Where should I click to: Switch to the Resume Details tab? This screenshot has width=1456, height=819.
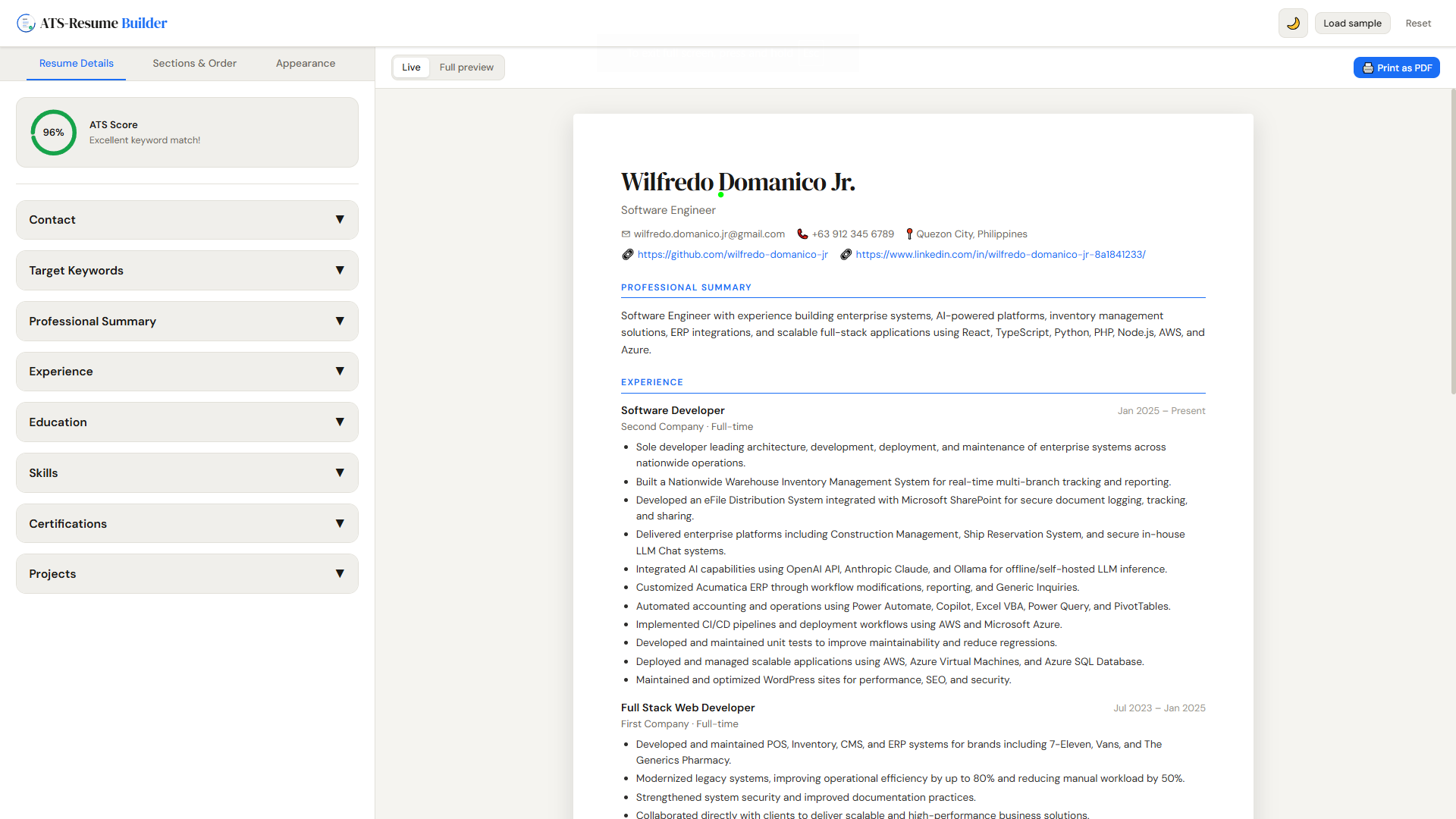[77, 64]
